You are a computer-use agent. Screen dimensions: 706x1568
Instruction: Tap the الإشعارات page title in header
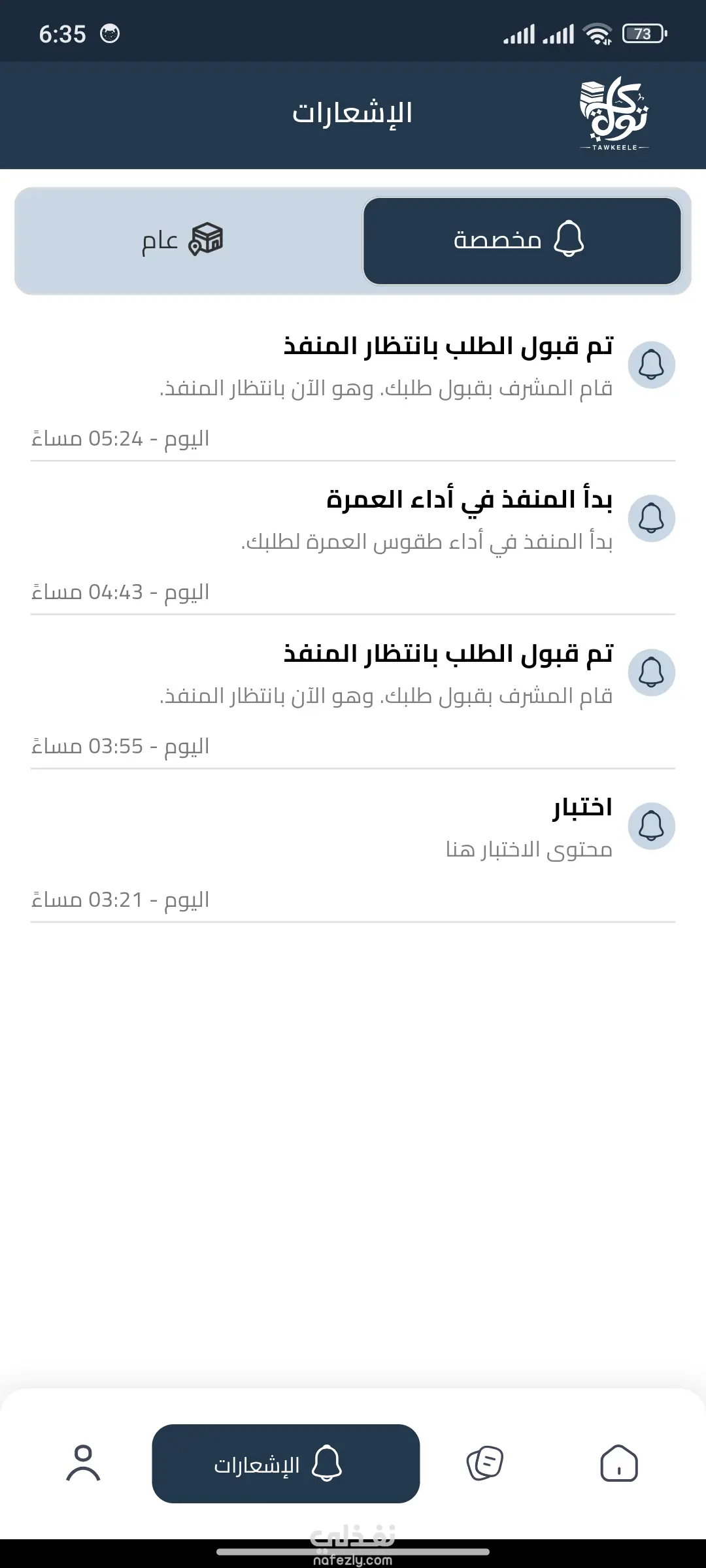click(x=352, y=114)
